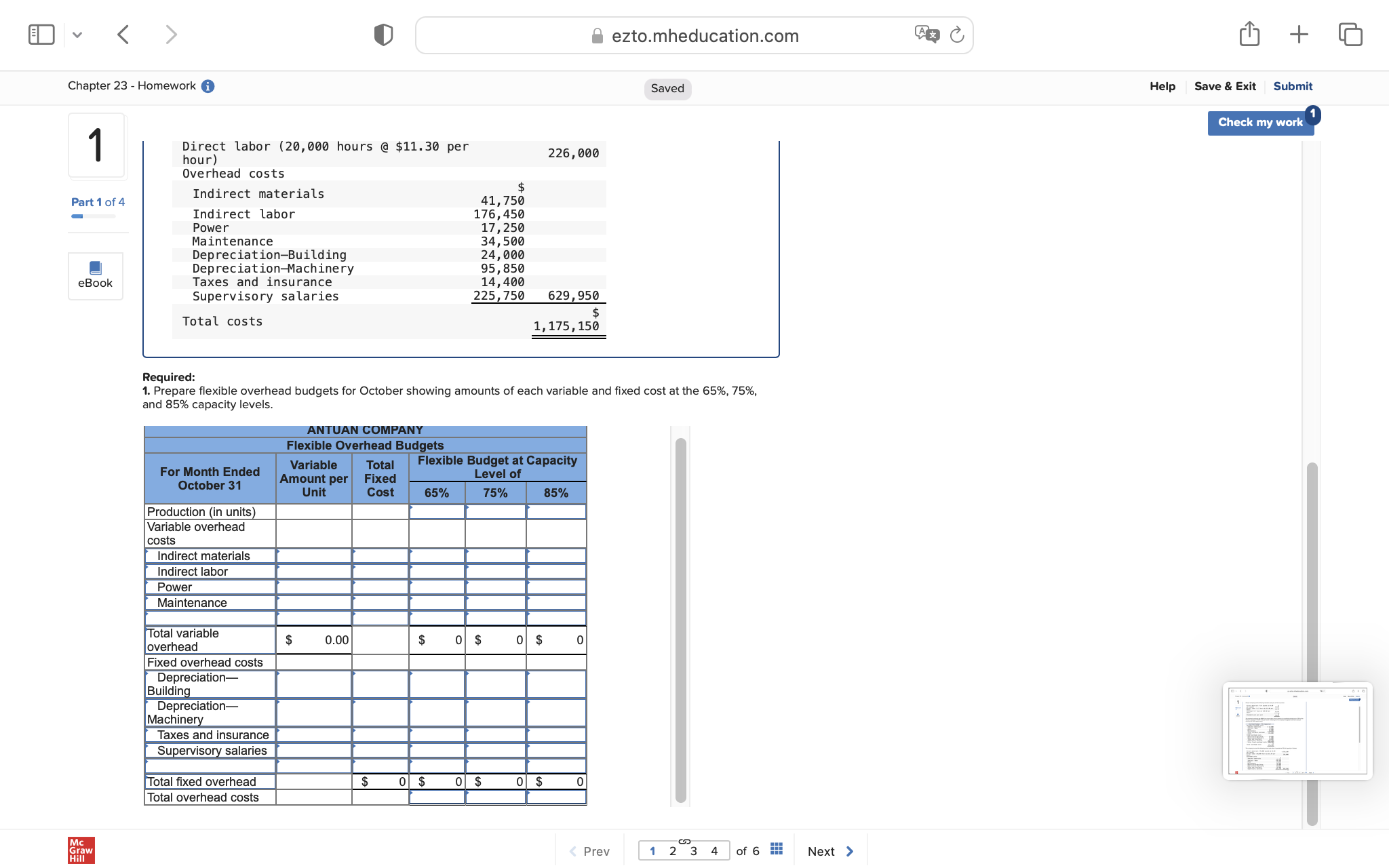
Task: Reload the page with the refresh icon
Action: [x=957, y=35]
